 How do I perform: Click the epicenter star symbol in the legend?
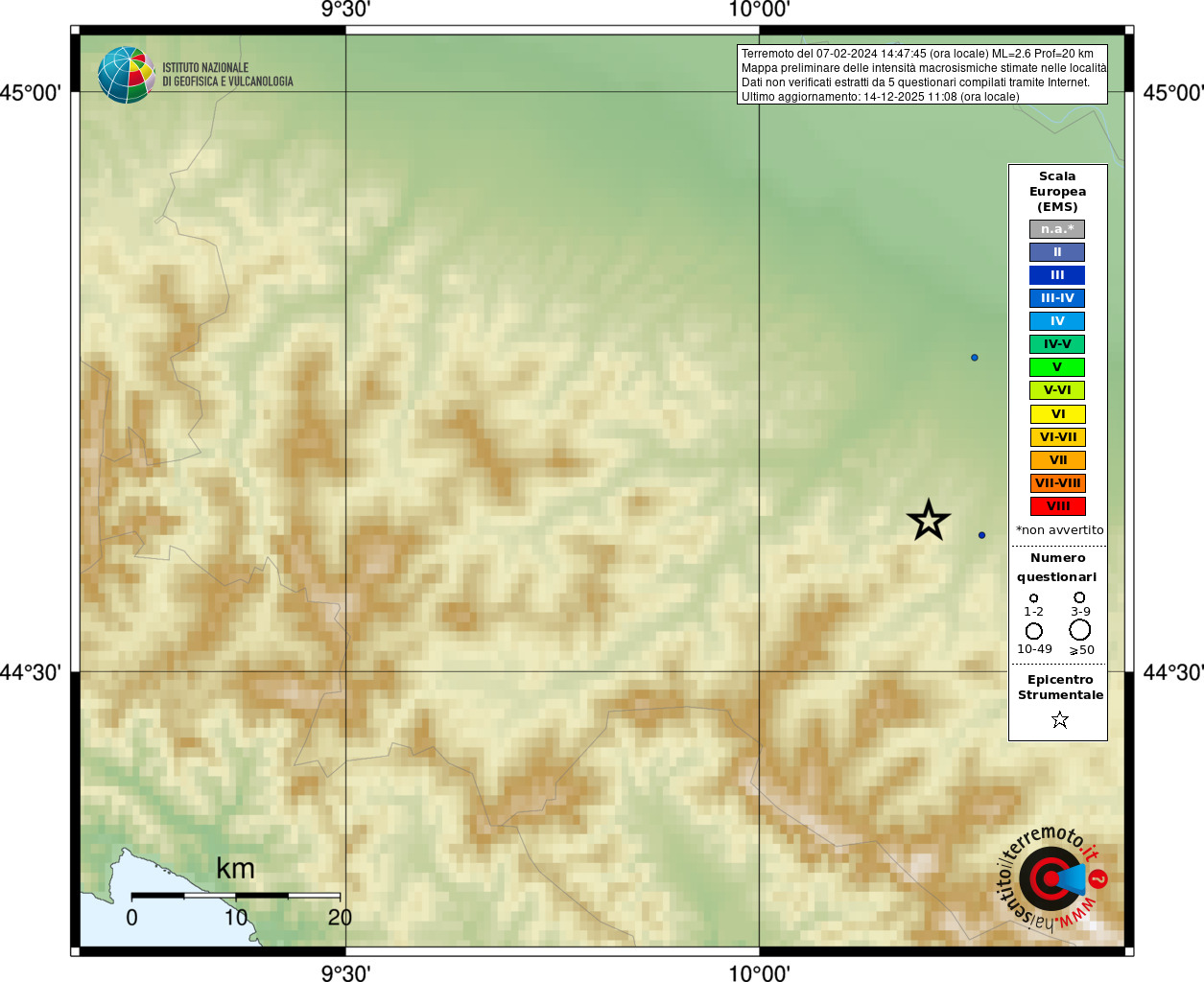(x=1059, y=719)
